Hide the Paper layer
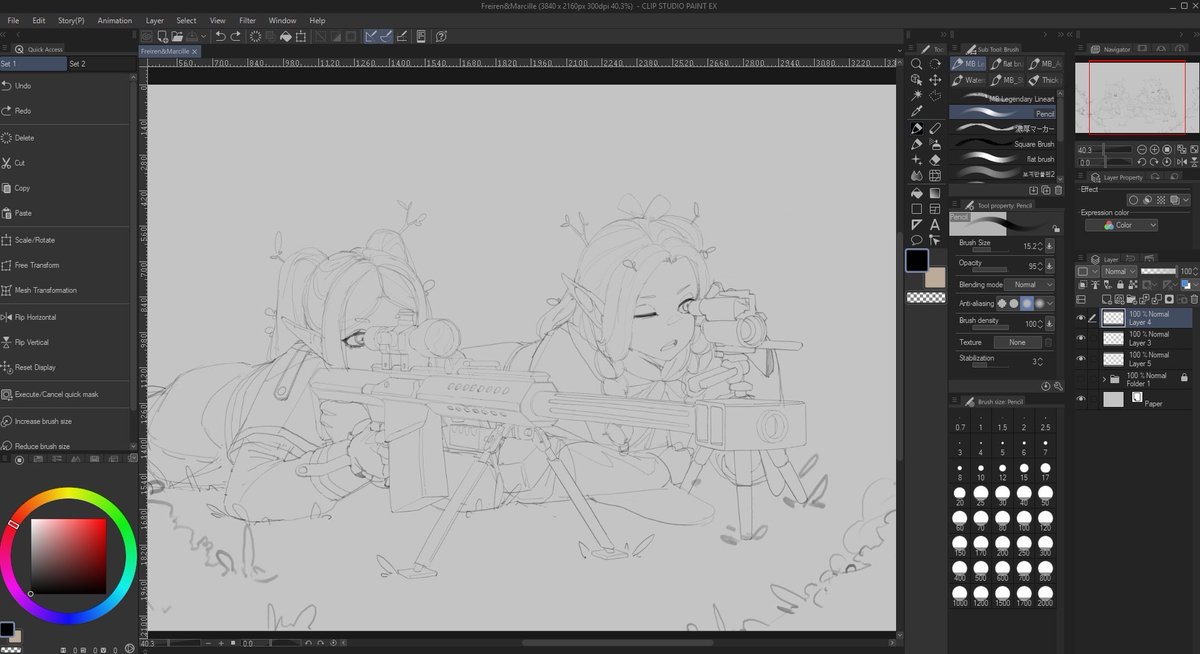 (x=1081, y=399)
